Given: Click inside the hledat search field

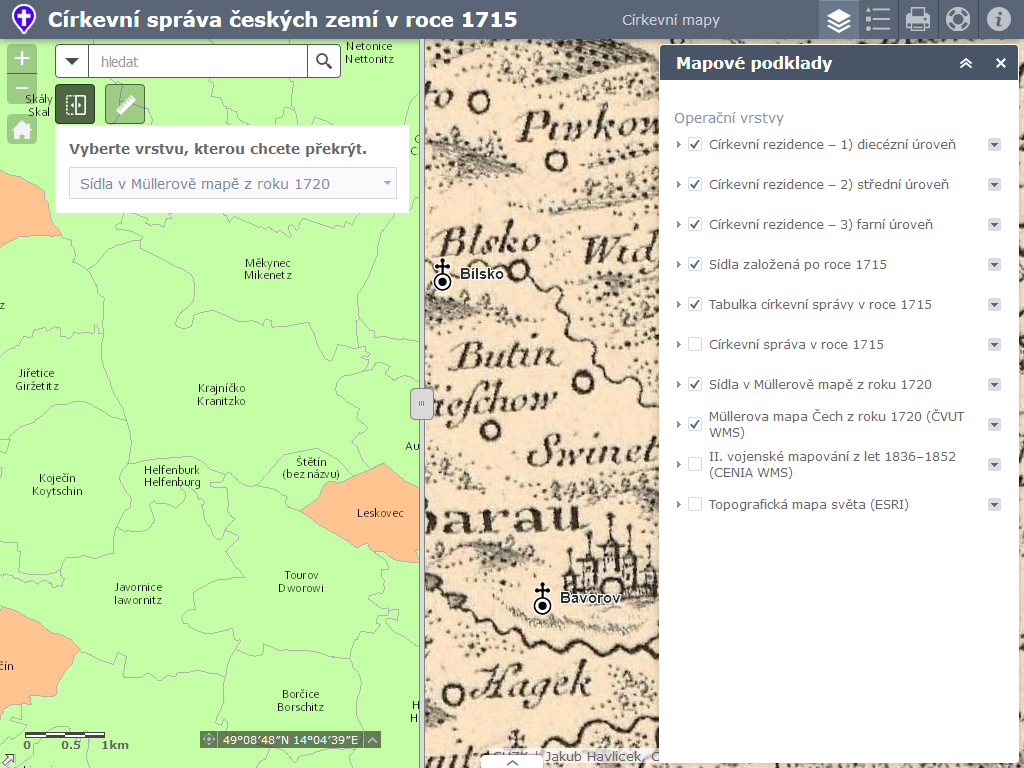Looking at the screenshot, I should coord(198,61).
